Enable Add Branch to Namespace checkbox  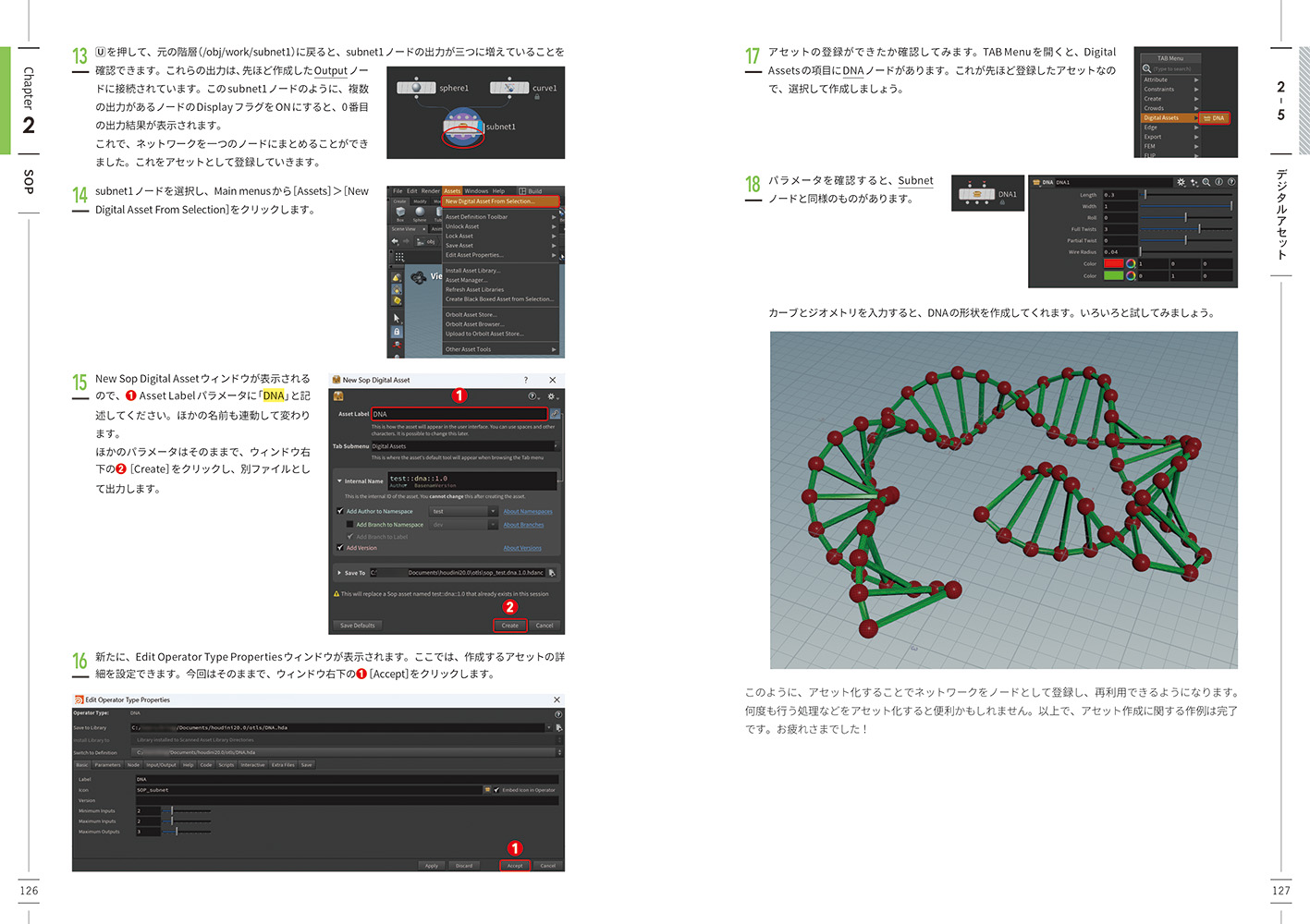pos(349,525)
